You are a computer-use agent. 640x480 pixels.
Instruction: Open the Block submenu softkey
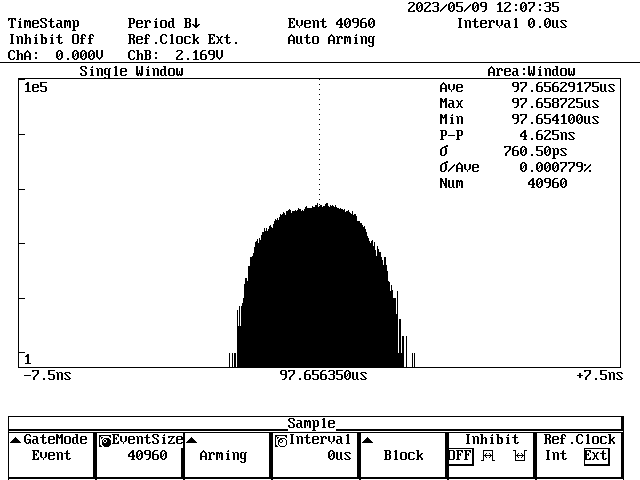[403, 455]
